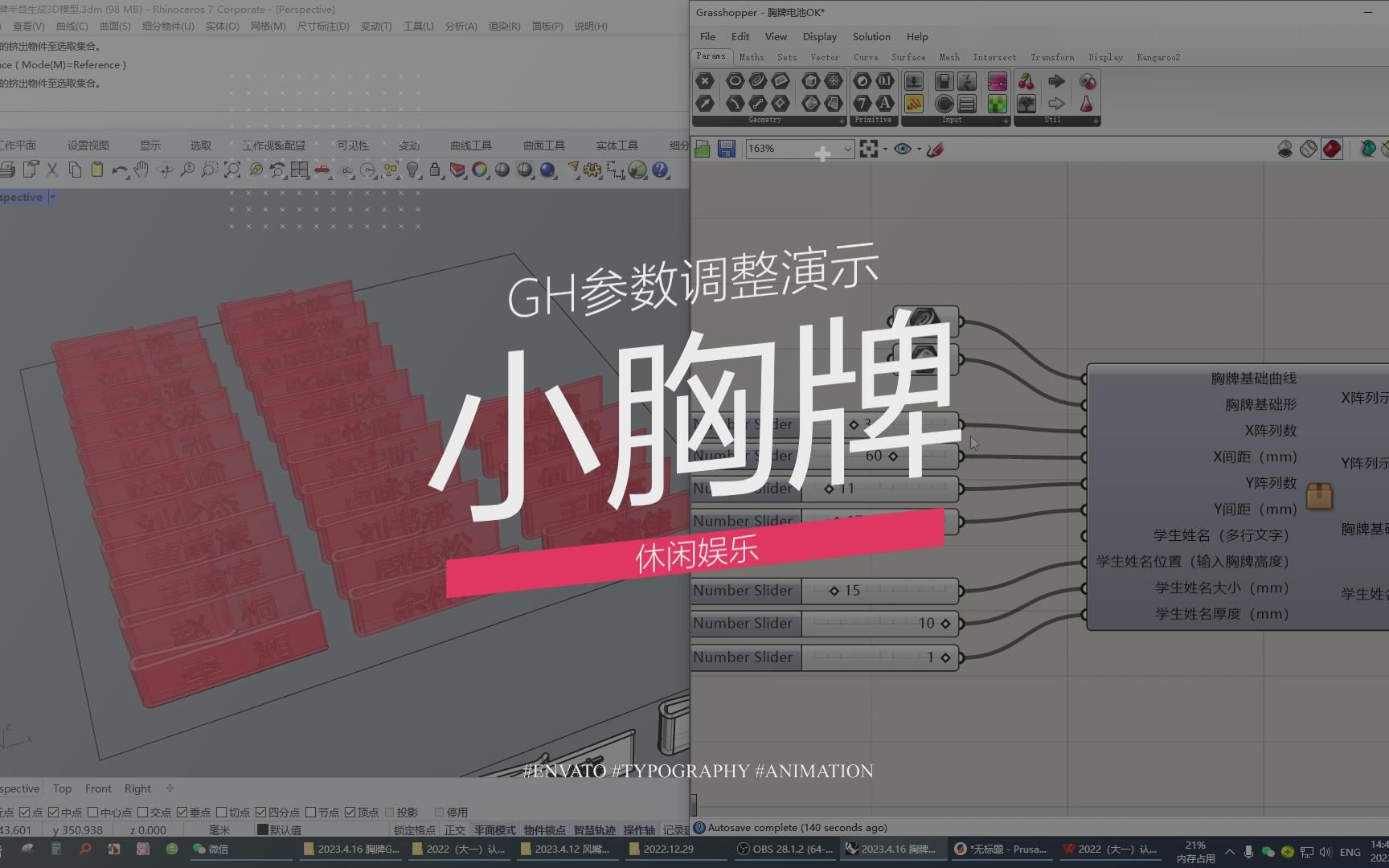Select the red shaded preview mode icon
Image resolution: width=1389 pixels, height=868 pixels.
1332,149
